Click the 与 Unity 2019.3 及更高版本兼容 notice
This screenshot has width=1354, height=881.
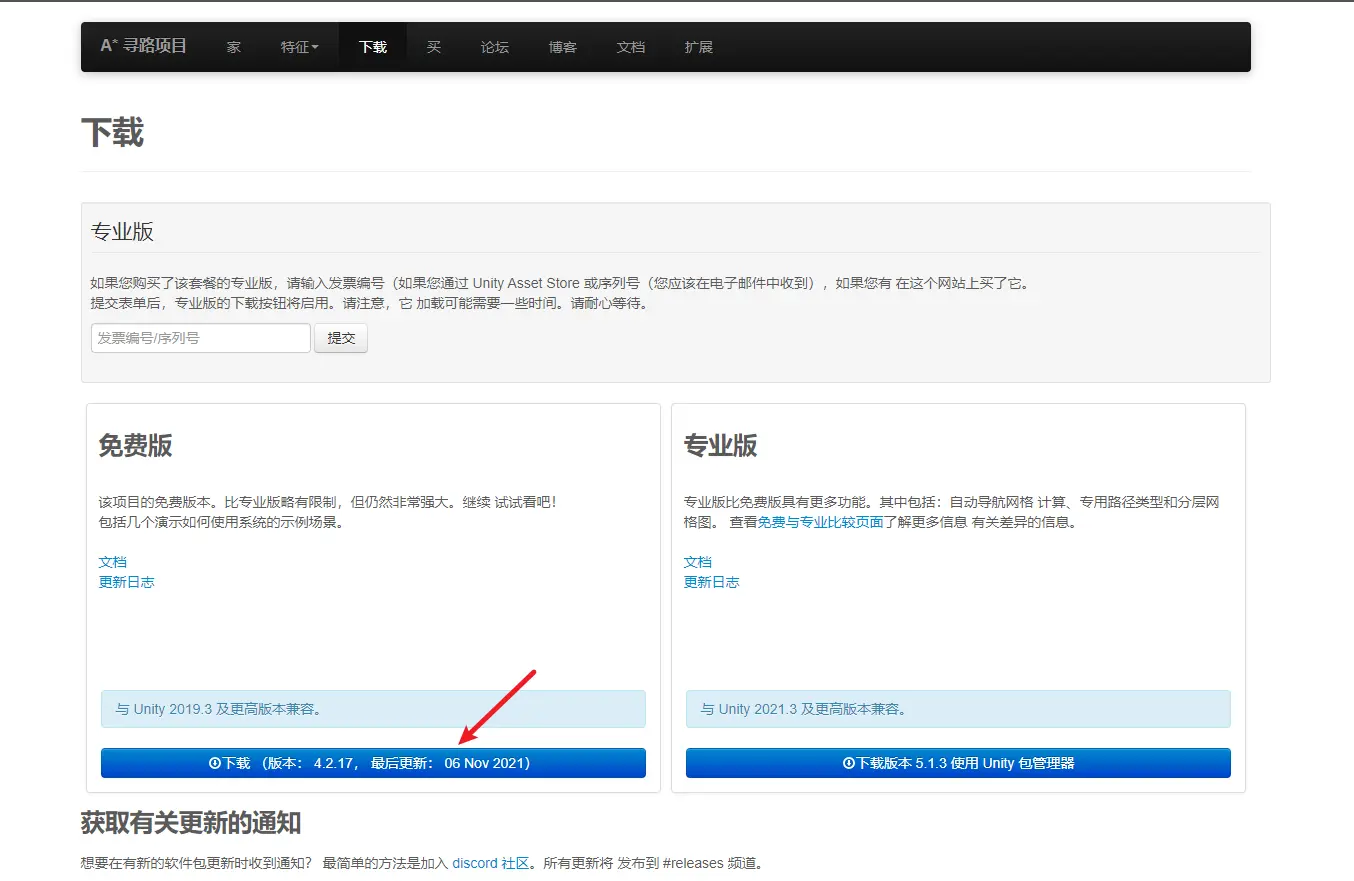coord(373,709)
